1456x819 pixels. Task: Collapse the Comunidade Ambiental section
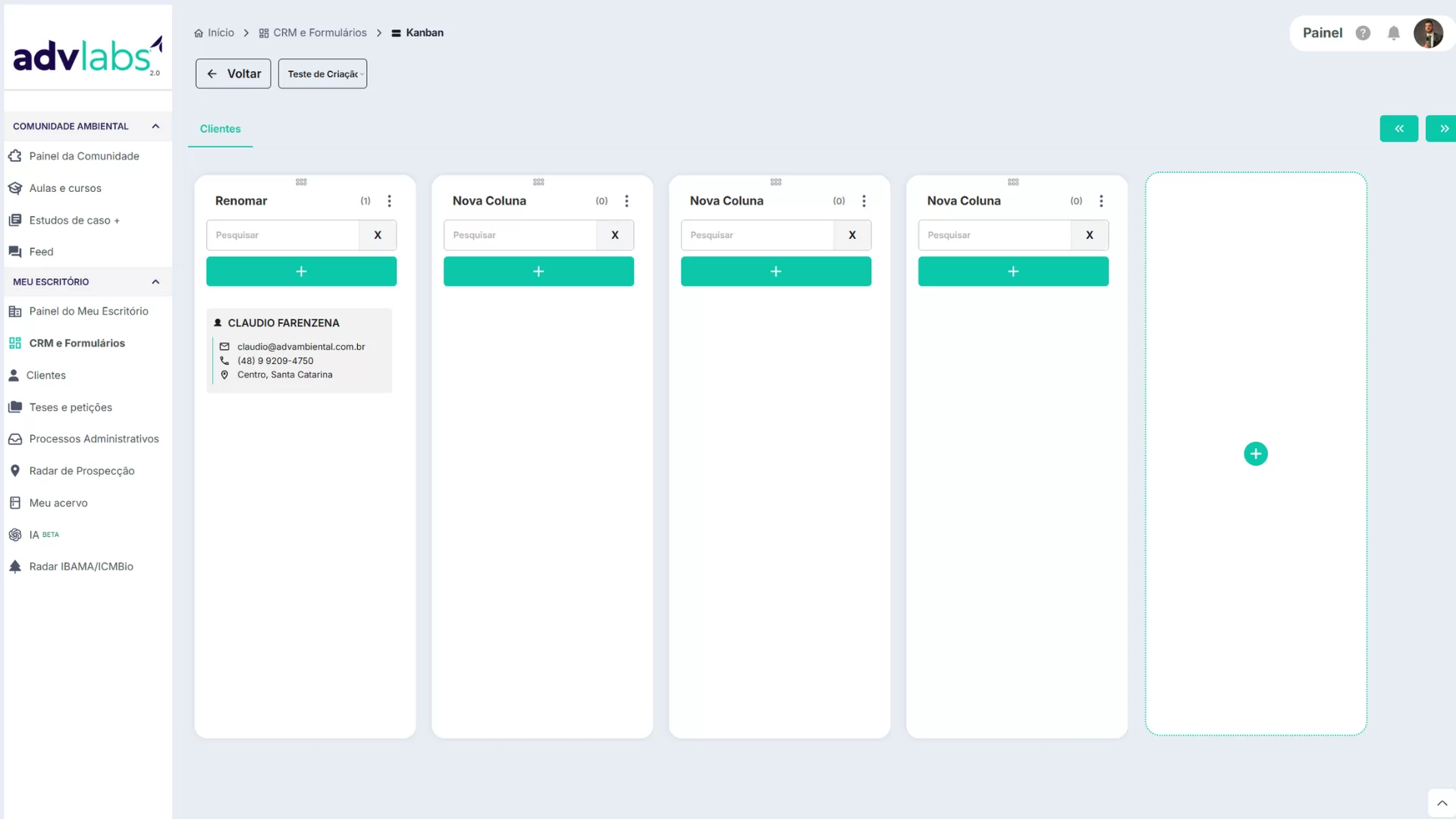coord(155,126)
